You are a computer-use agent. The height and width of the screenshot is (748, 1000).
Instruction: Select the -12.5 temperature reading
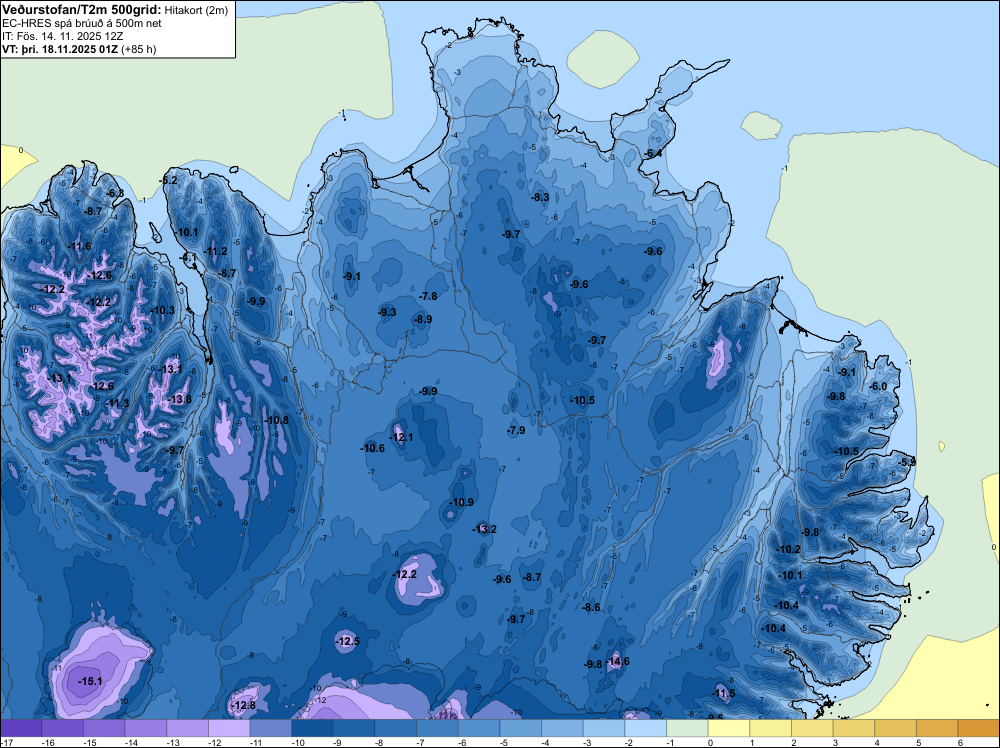tap(348, 641)
